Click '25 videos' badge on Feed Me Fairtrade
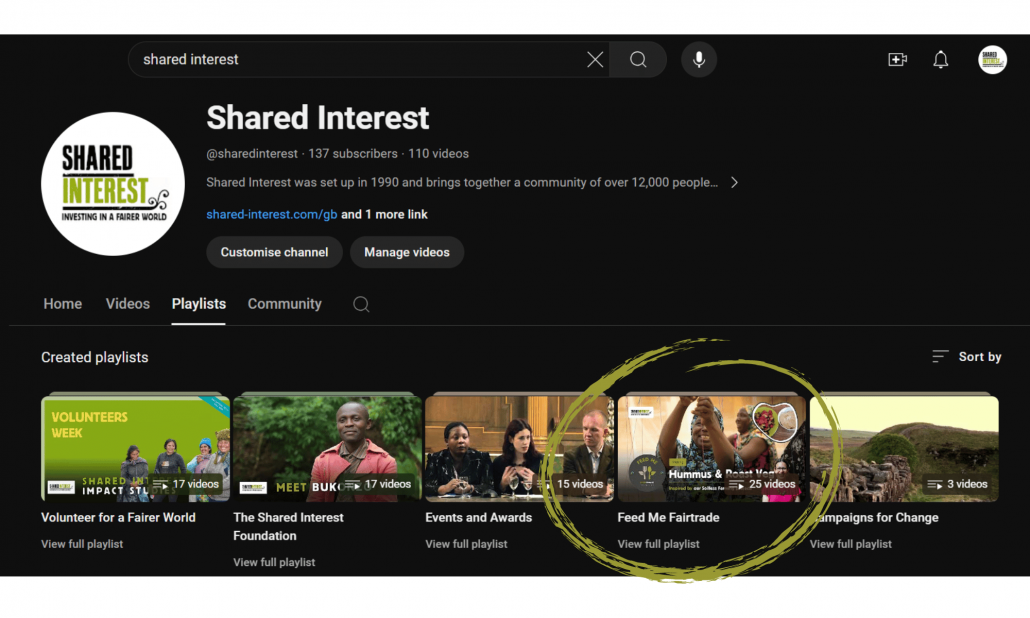Image resolution: width=1030 pixels, height=618 pixels. pos(762,484)
